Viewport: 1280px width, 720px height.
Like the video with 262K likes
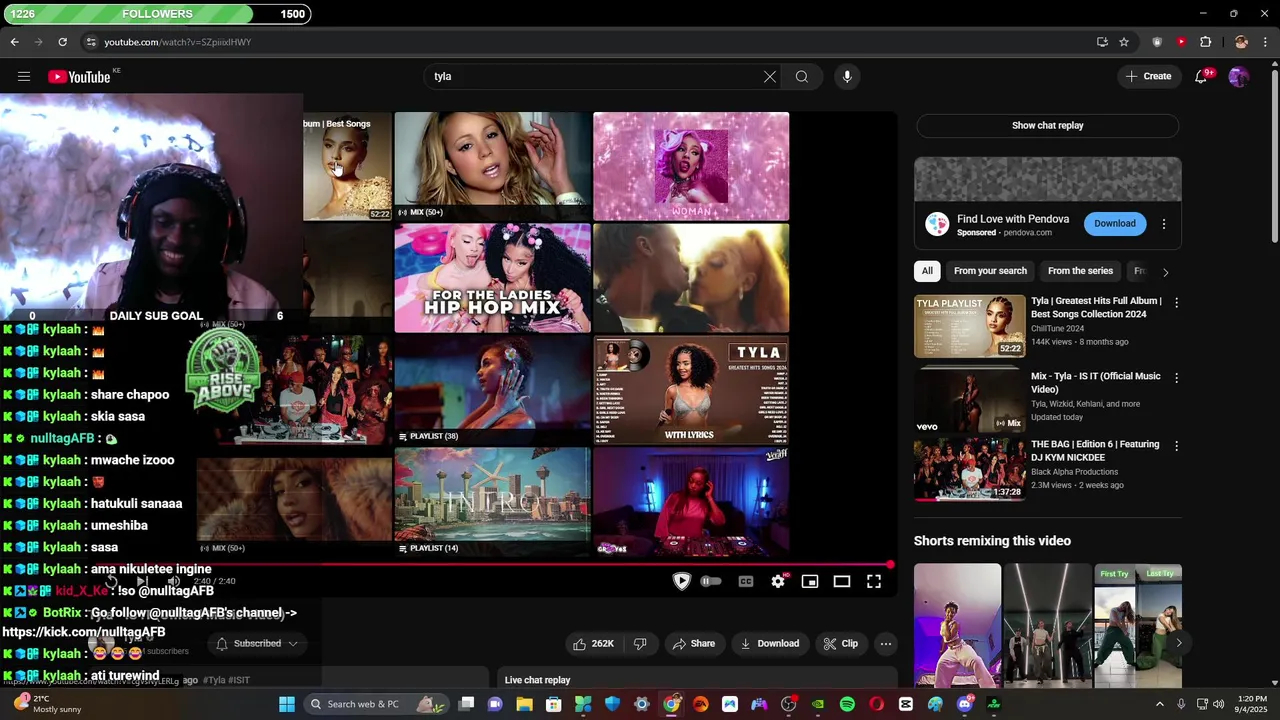[594, 643]
